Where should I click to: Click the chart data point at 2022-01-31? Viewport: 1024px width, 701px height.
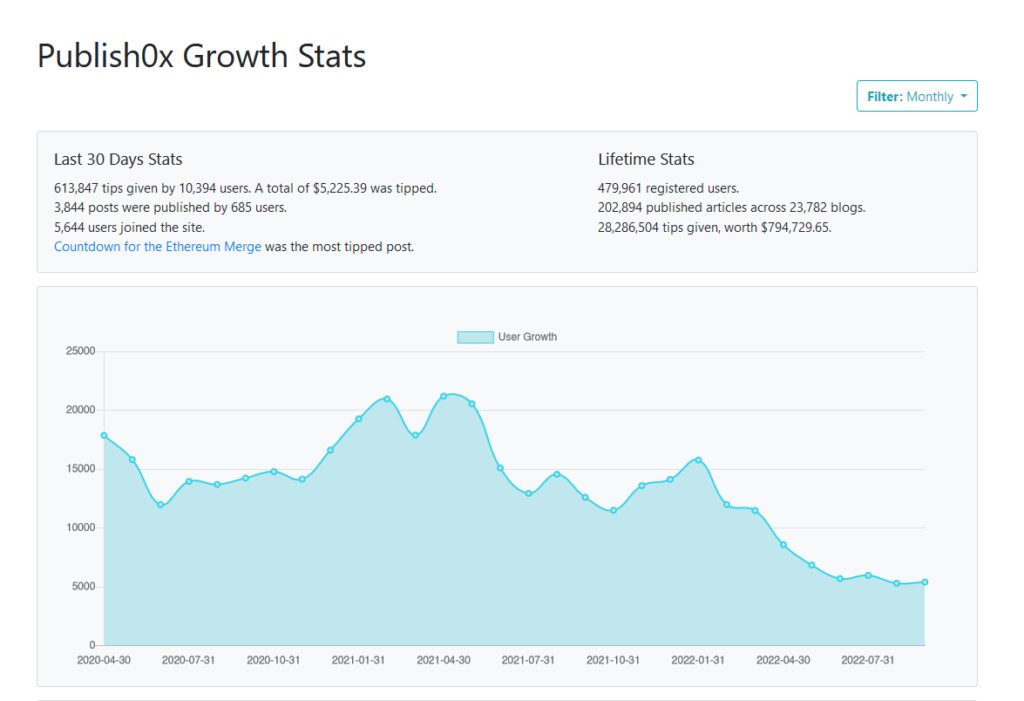coord(698,460)
